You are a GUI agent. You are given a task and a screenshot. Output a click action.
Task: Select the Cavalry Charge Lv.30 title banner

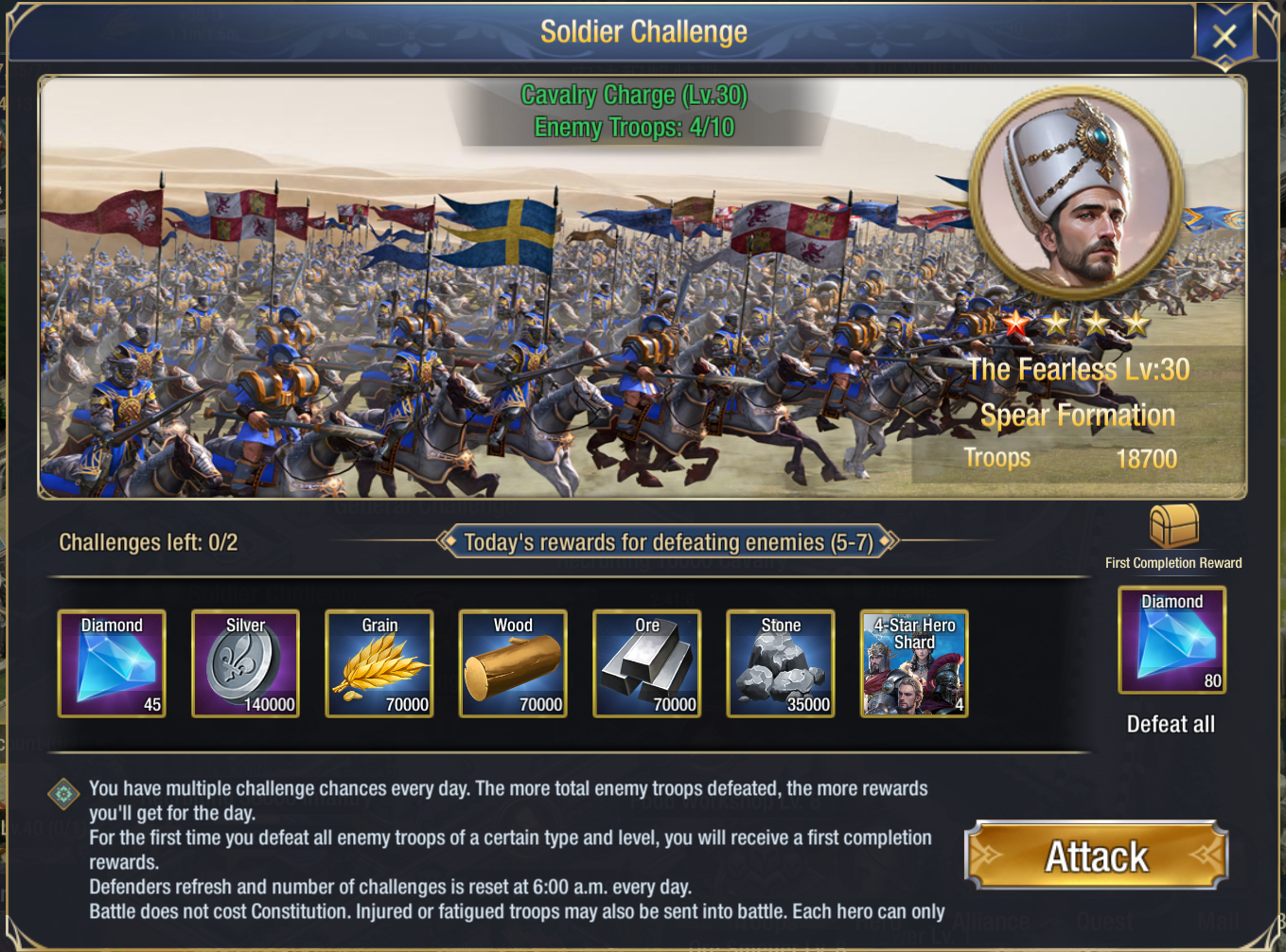pos(634,111)
